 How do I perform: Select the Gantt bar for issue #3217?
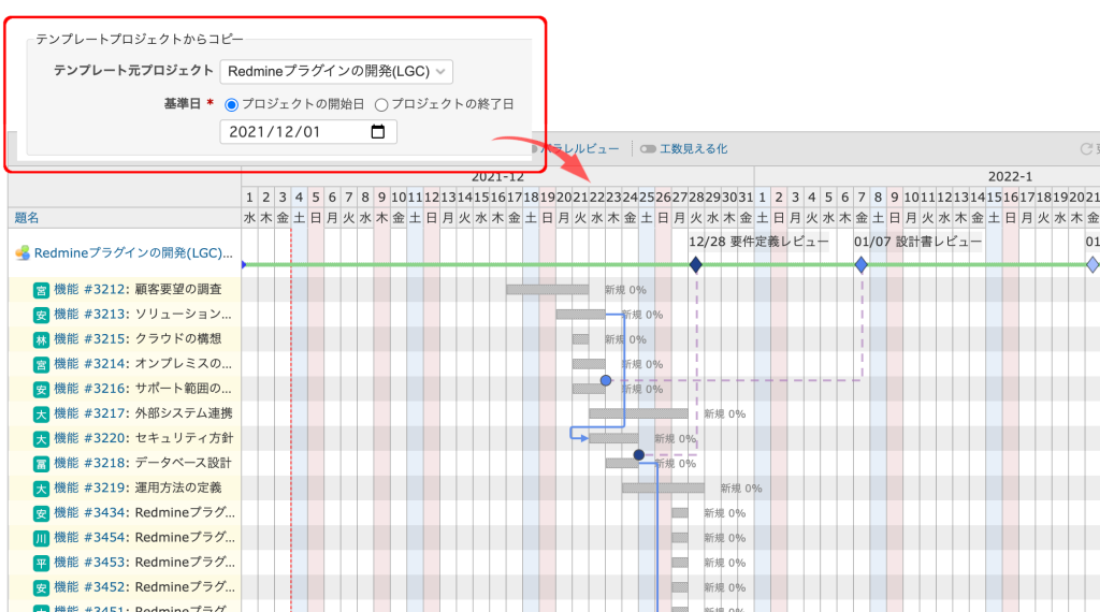pyautogui.click(x=638, y=413)
